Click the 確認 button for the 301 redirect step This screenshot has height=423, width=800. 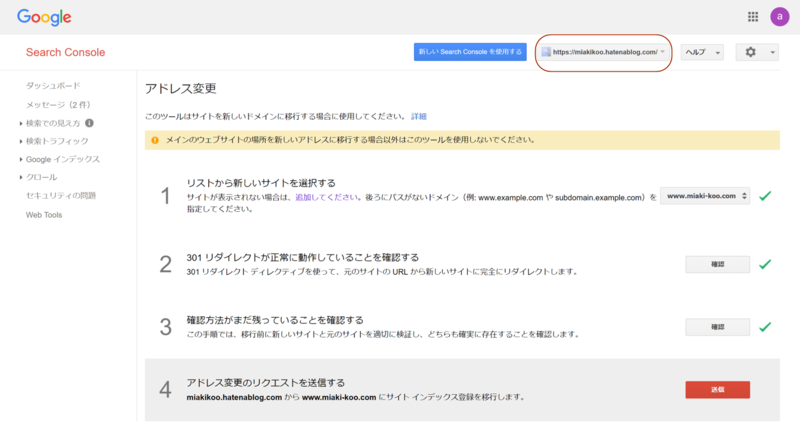(x=717, y=264)
